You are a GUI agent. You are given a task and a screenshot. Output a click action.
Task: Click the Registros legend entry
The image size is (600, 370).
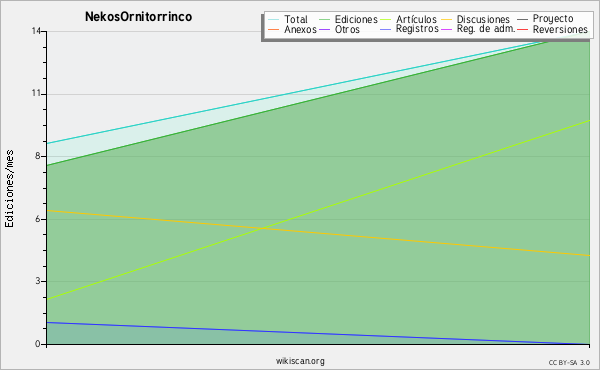click(409, 29)
